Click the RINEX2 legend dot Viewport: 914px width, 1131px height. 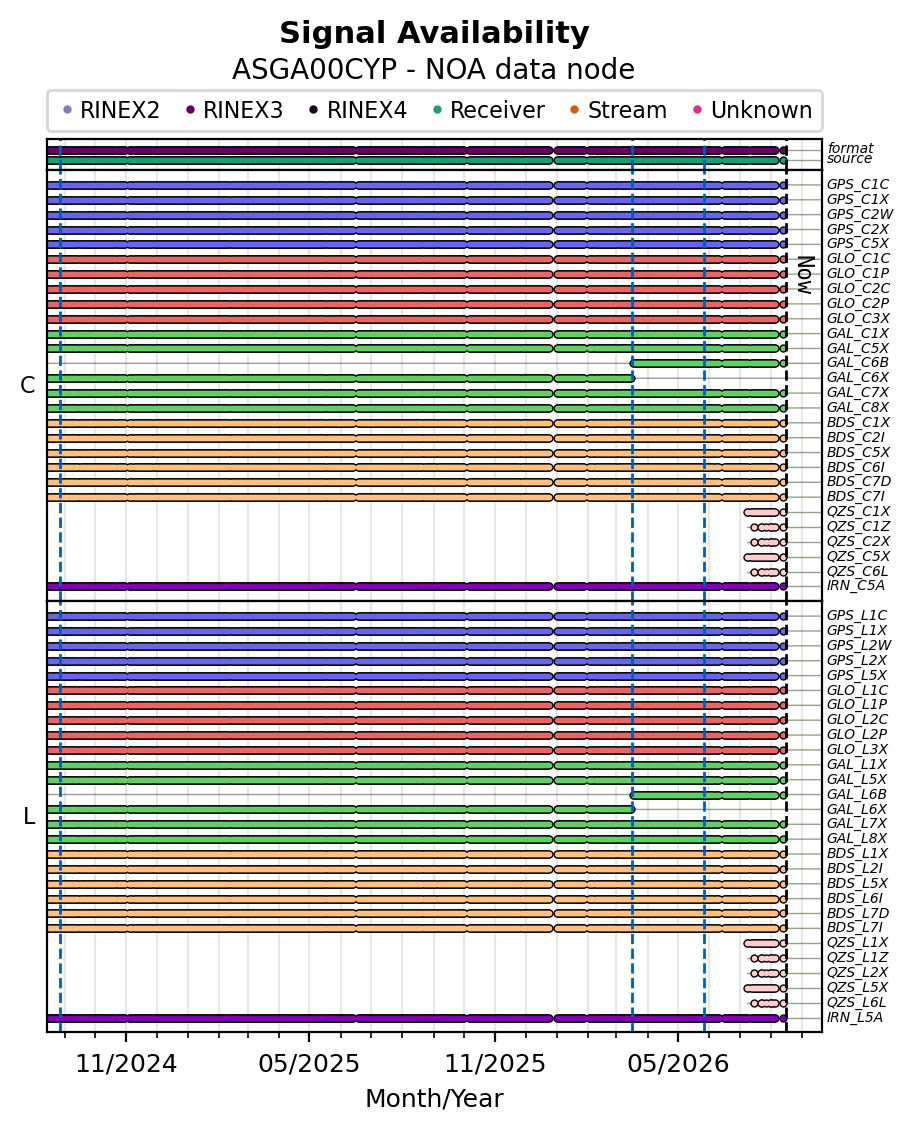(x=68, y=110)
